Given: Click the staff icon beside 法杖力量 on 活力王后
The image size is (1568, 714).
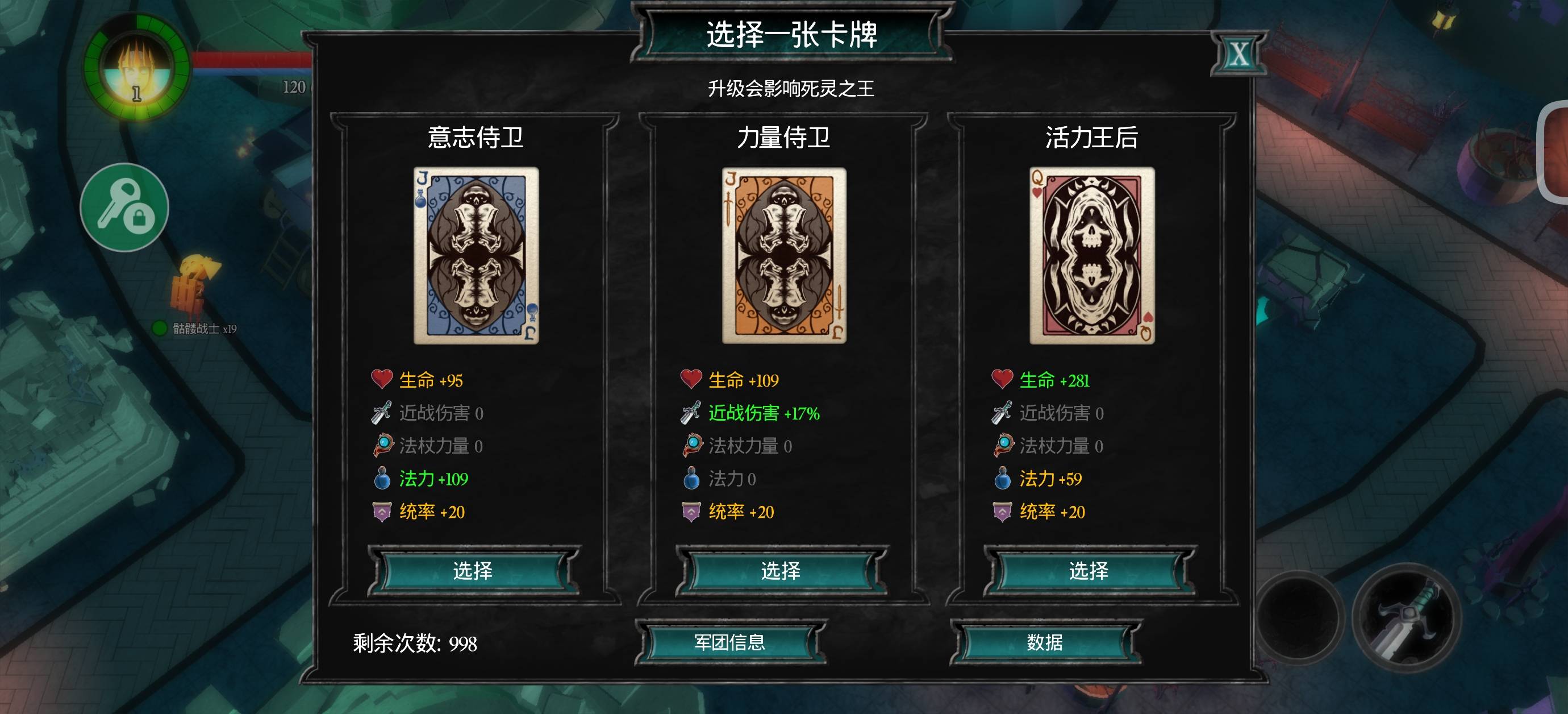Looking at the screenshot, I should (x=1003, y=445).
